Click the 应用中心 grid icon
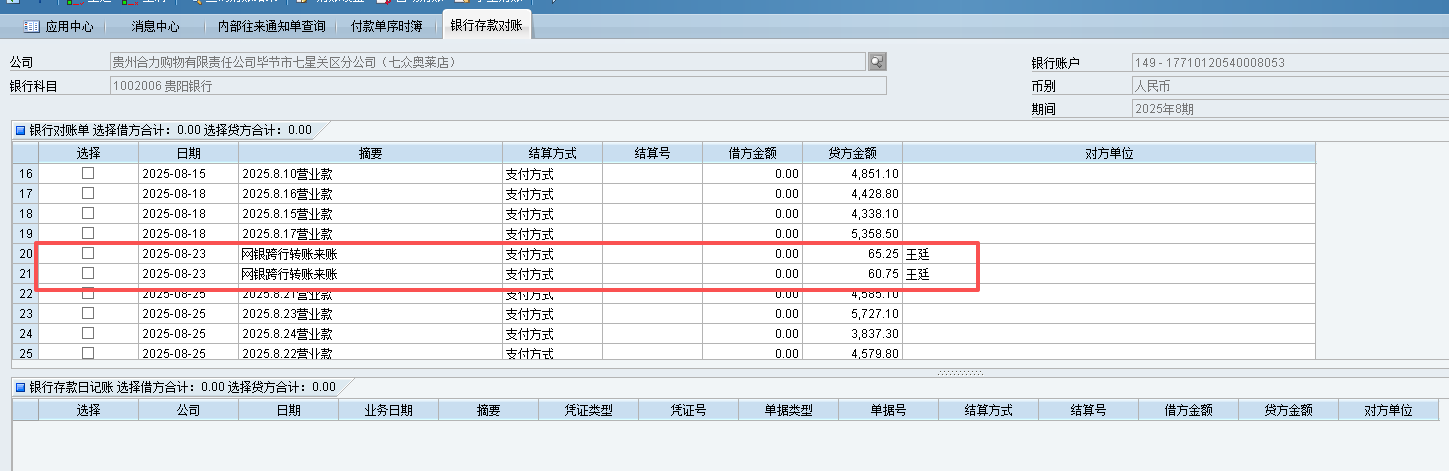1449x471 pixels. click(x=32, y=26)
